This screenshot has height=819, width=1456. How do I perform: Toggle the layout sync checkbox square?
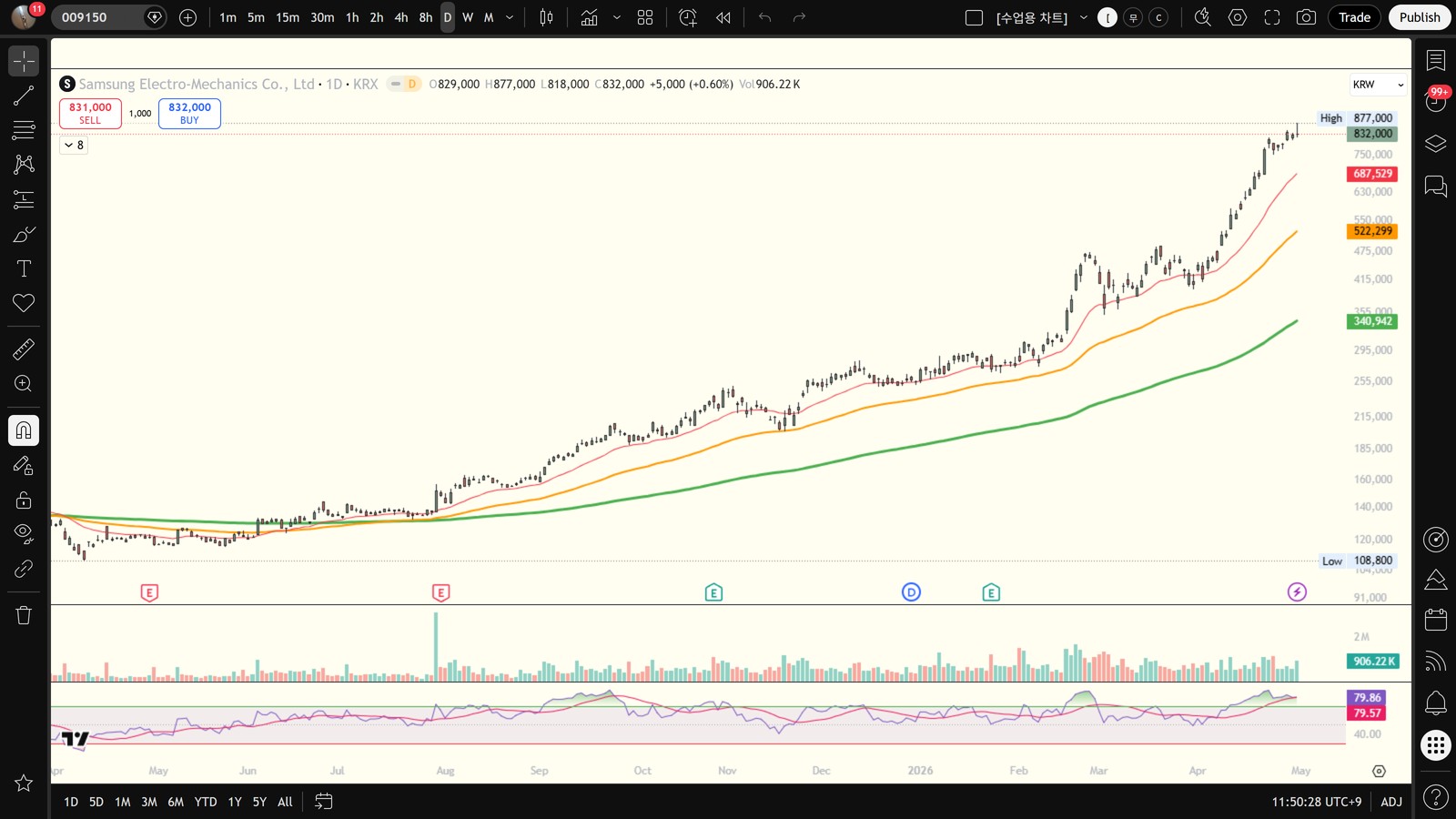974,17
